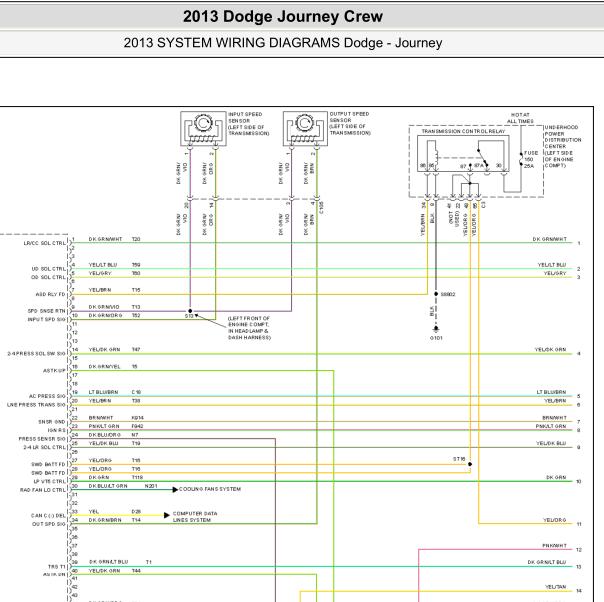Viewport: 604px width, 602px height.
Task: Click 'PNK/WHT' wire label at right output 12
Action: tap(554, 546)
